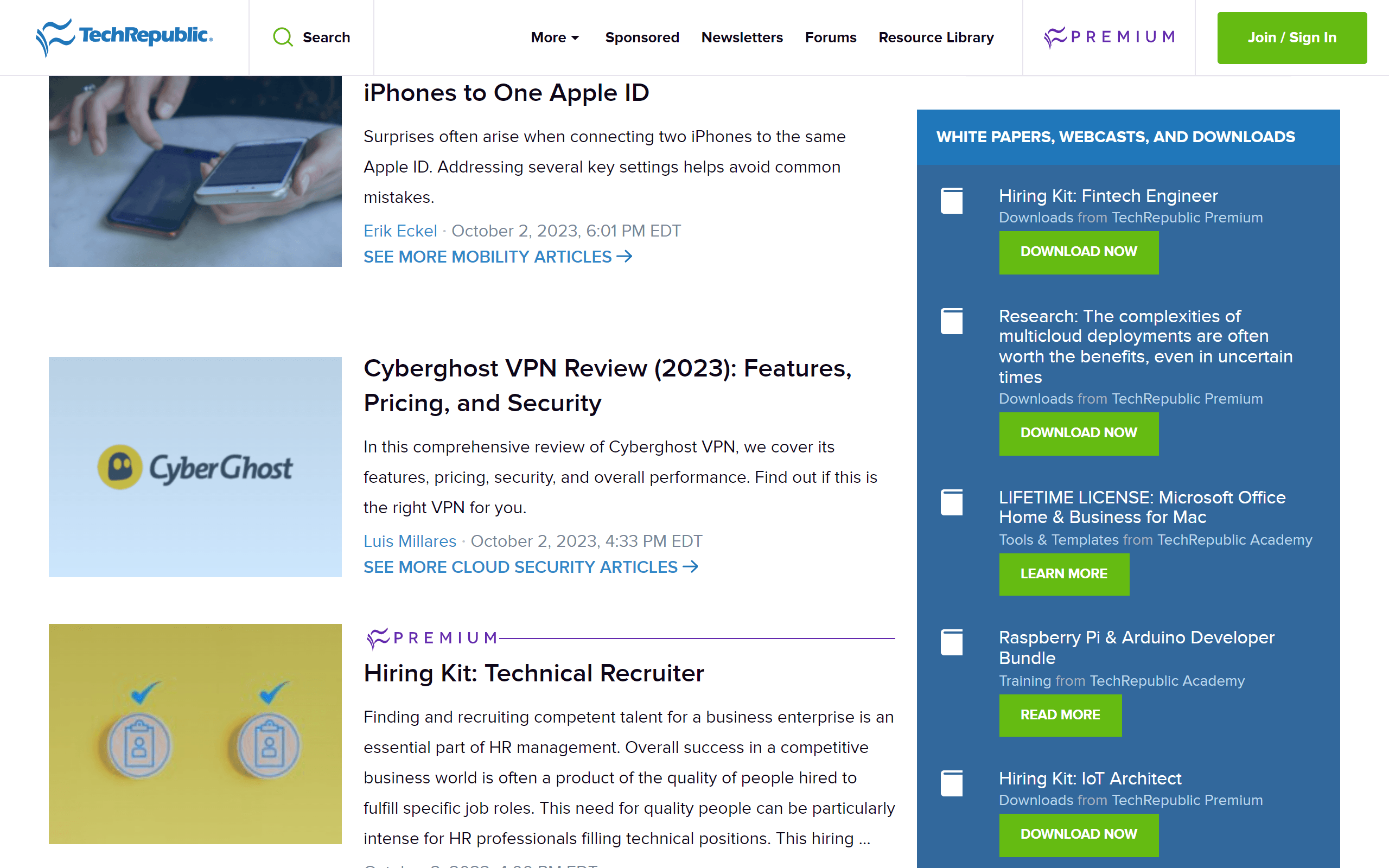Viewport: 1389px width, 868px height.
Task: Open the Sponsored menu item
Action: pyautogui.click(x=642, y=37)
